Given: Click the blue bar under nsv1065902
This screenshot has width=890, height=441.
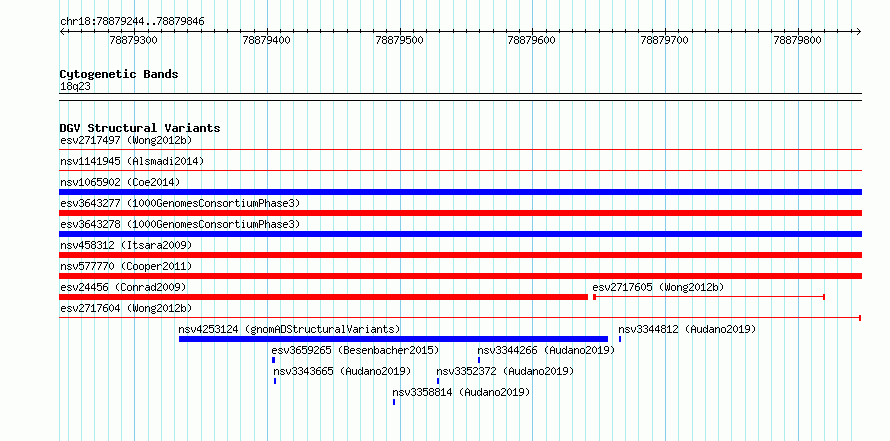Looking at the screenshot, I should point(461,192).
